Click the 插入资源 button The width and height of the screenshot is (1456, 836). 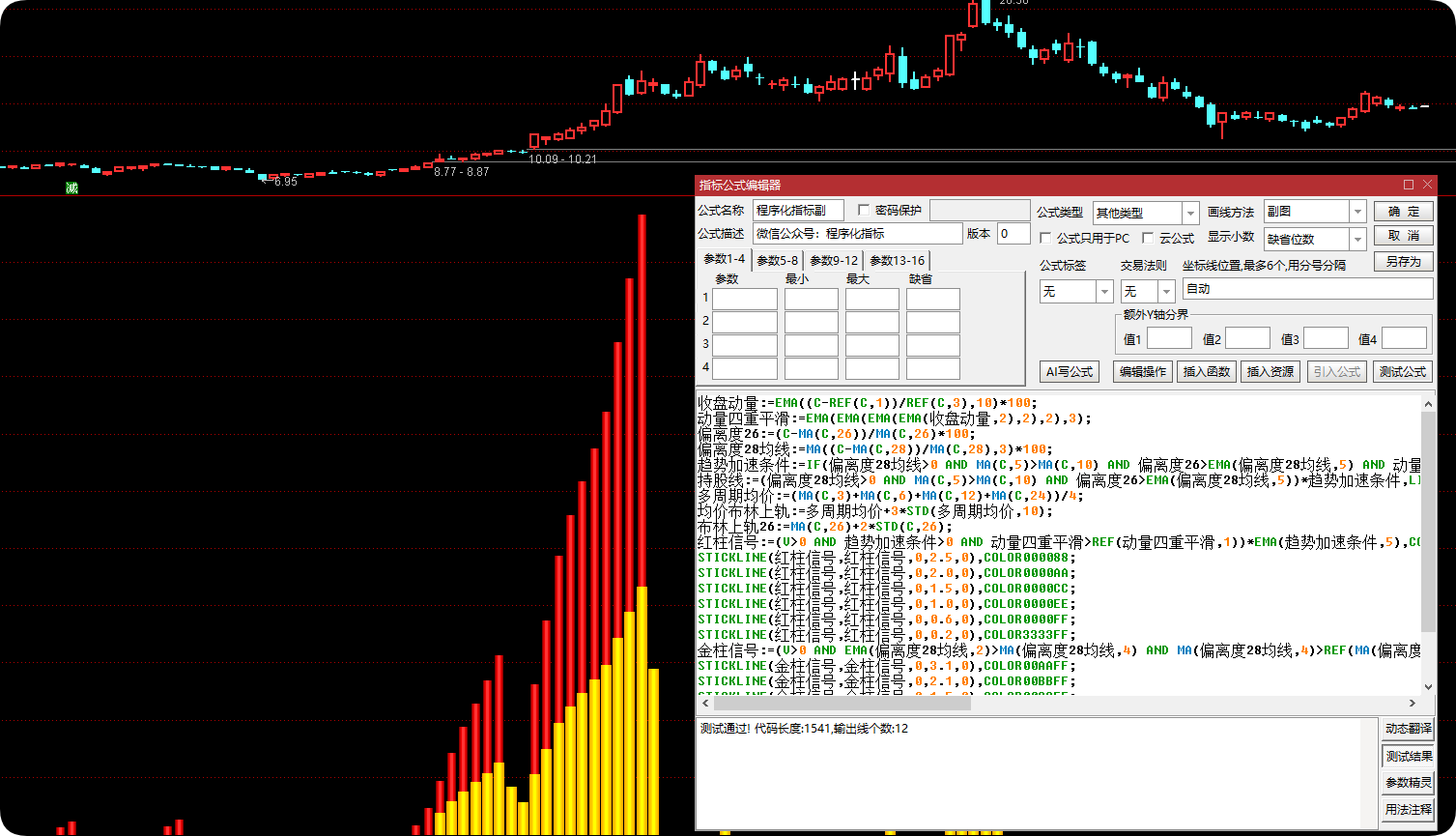pyautogui.click(x=1270, y=371)
